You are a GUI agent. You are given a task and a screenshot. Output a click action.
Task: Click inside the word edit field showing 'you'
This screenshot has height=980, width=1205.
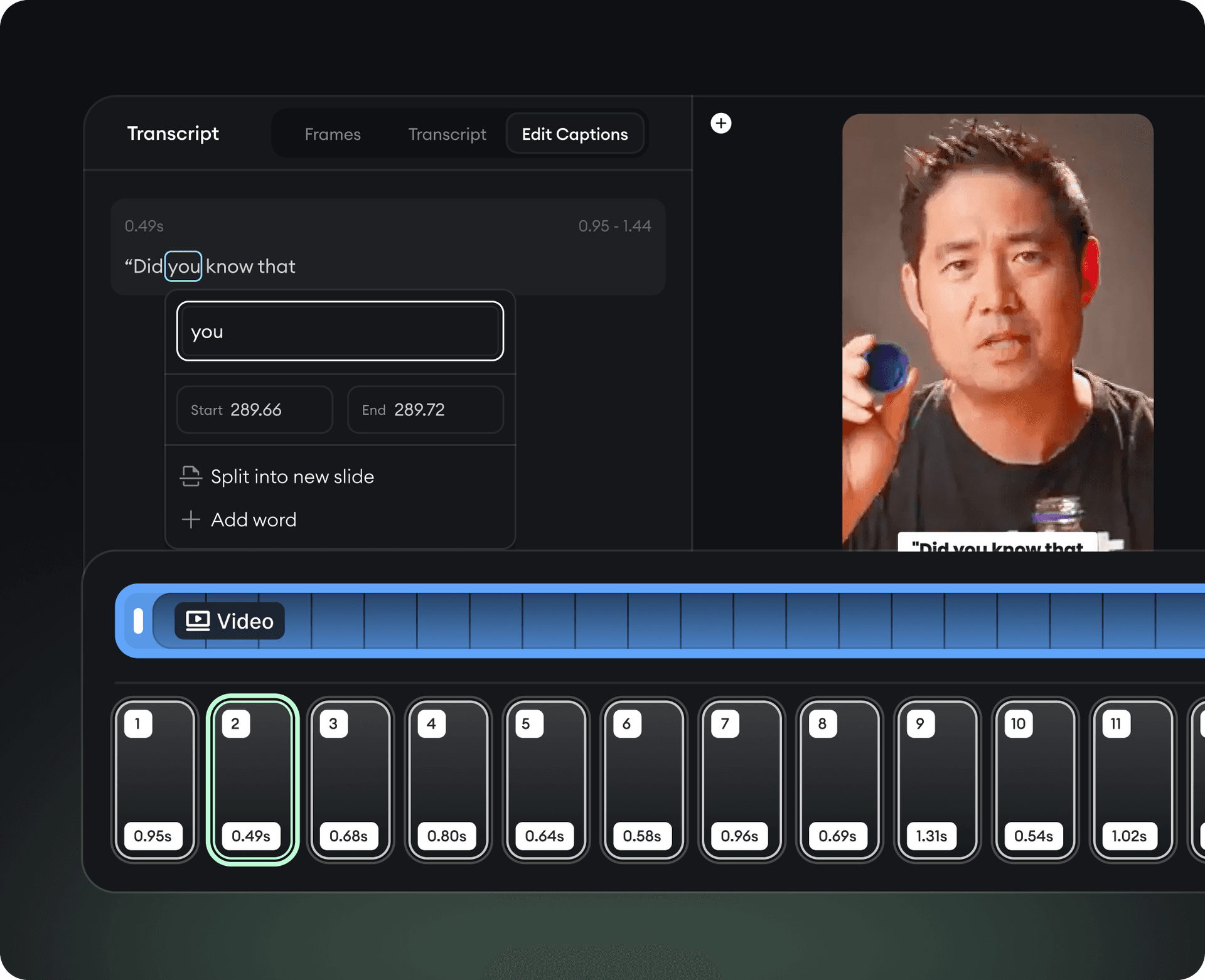click(340, 331)
